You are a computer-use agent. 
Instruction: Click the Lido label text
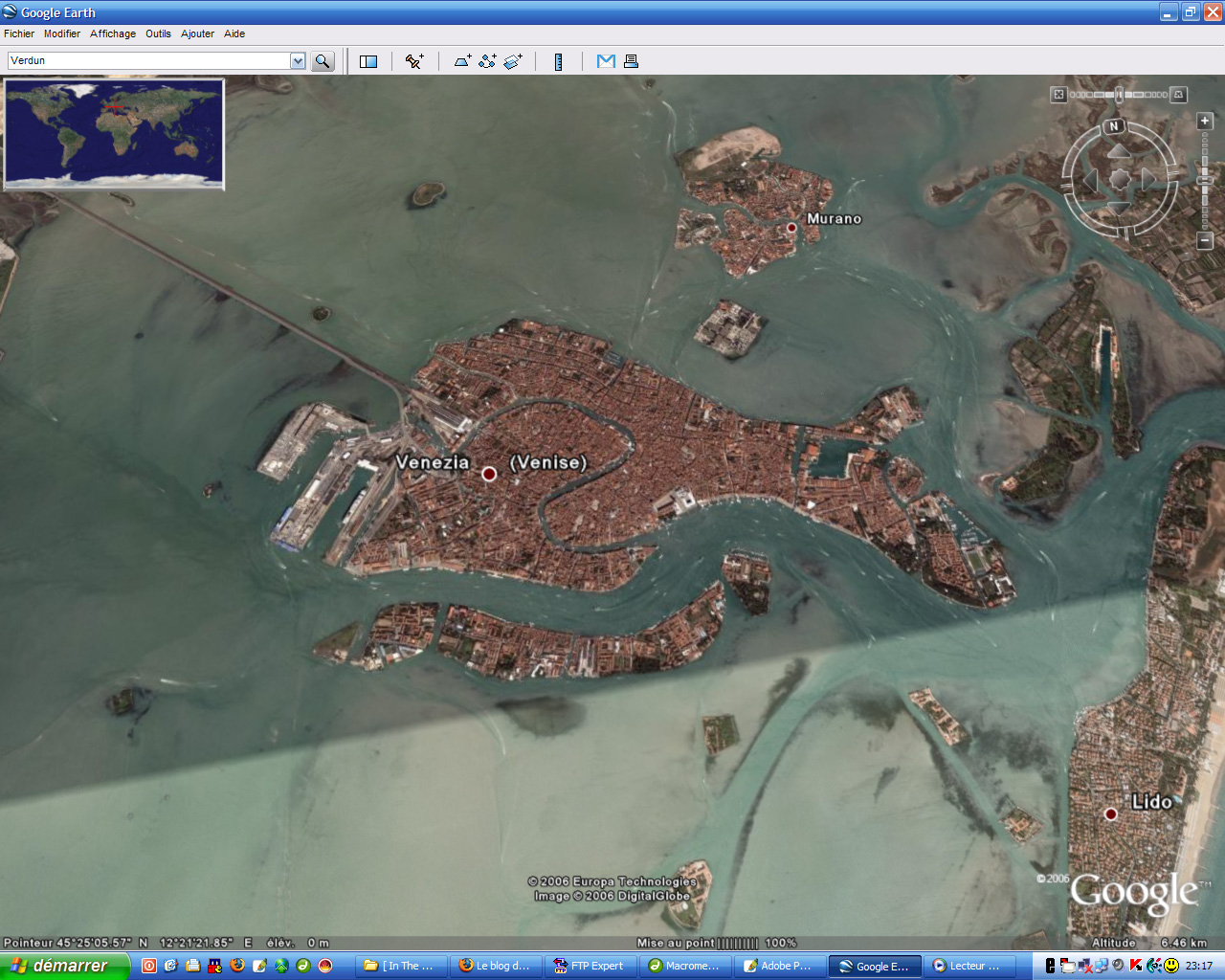point(1151,802)
